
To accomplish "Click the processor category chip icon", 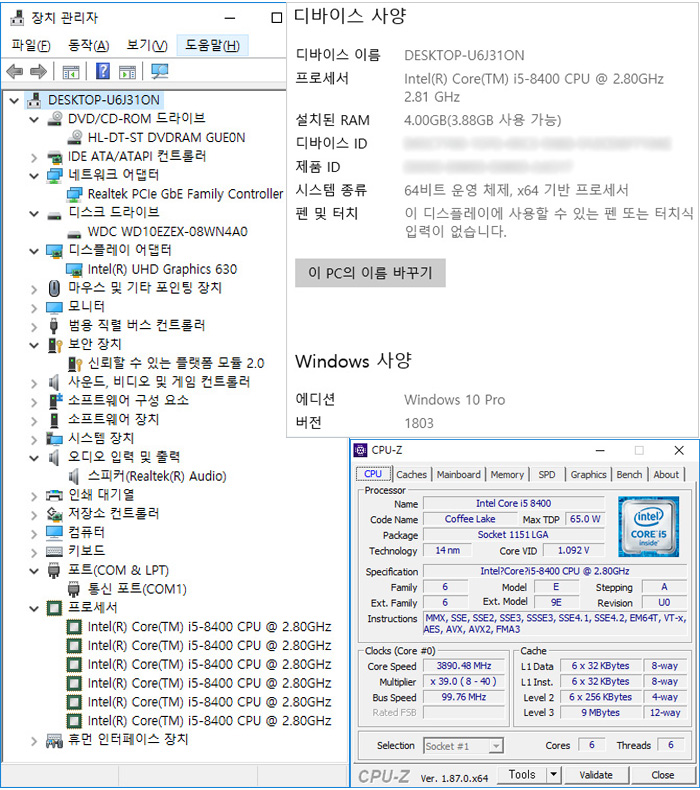I will point(54,608).
